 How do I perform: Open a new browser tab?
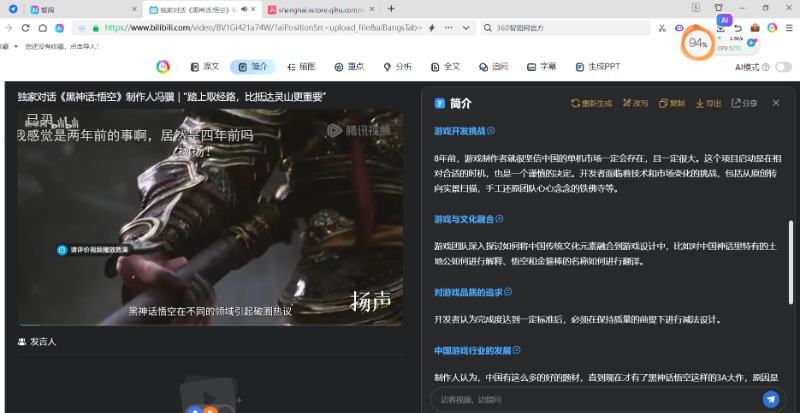(391, 9)
